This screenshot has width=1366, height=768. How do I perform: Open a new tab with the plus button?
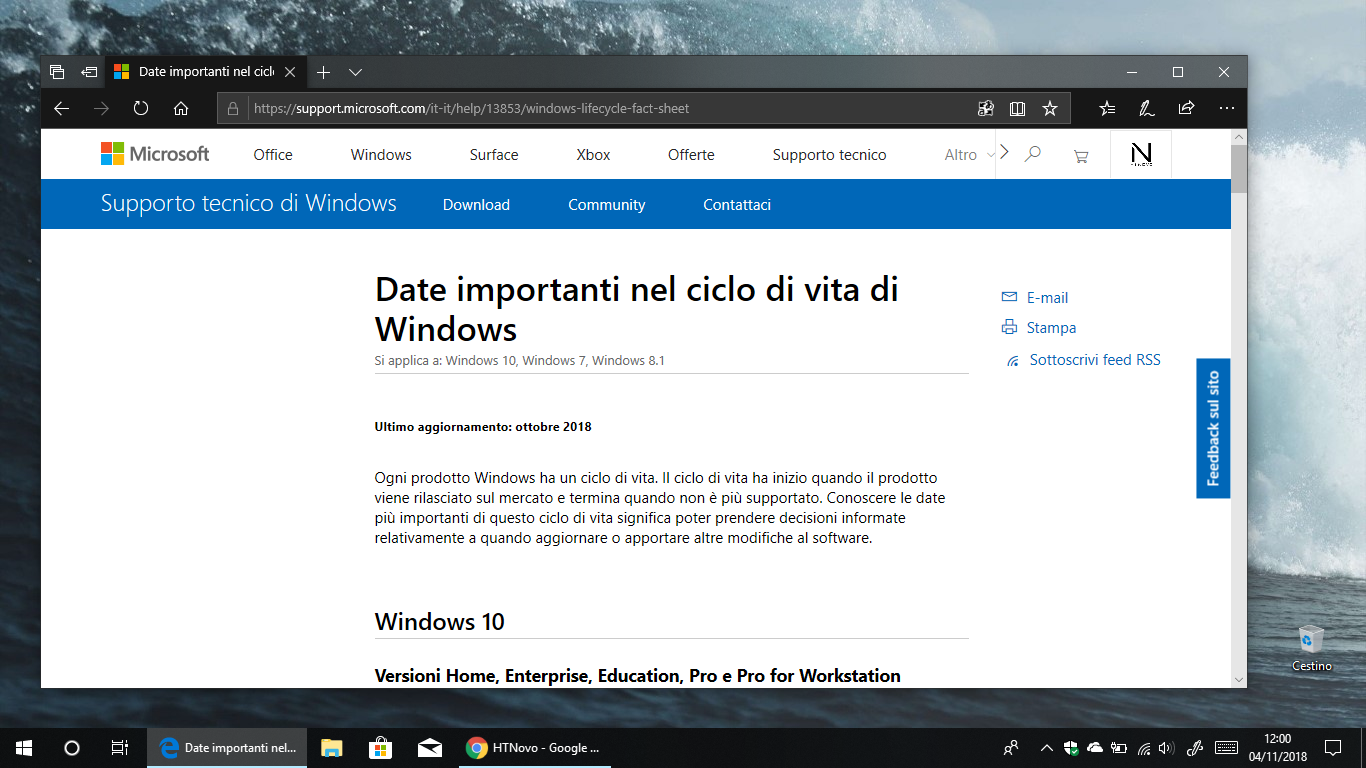[x=323, y=72]
